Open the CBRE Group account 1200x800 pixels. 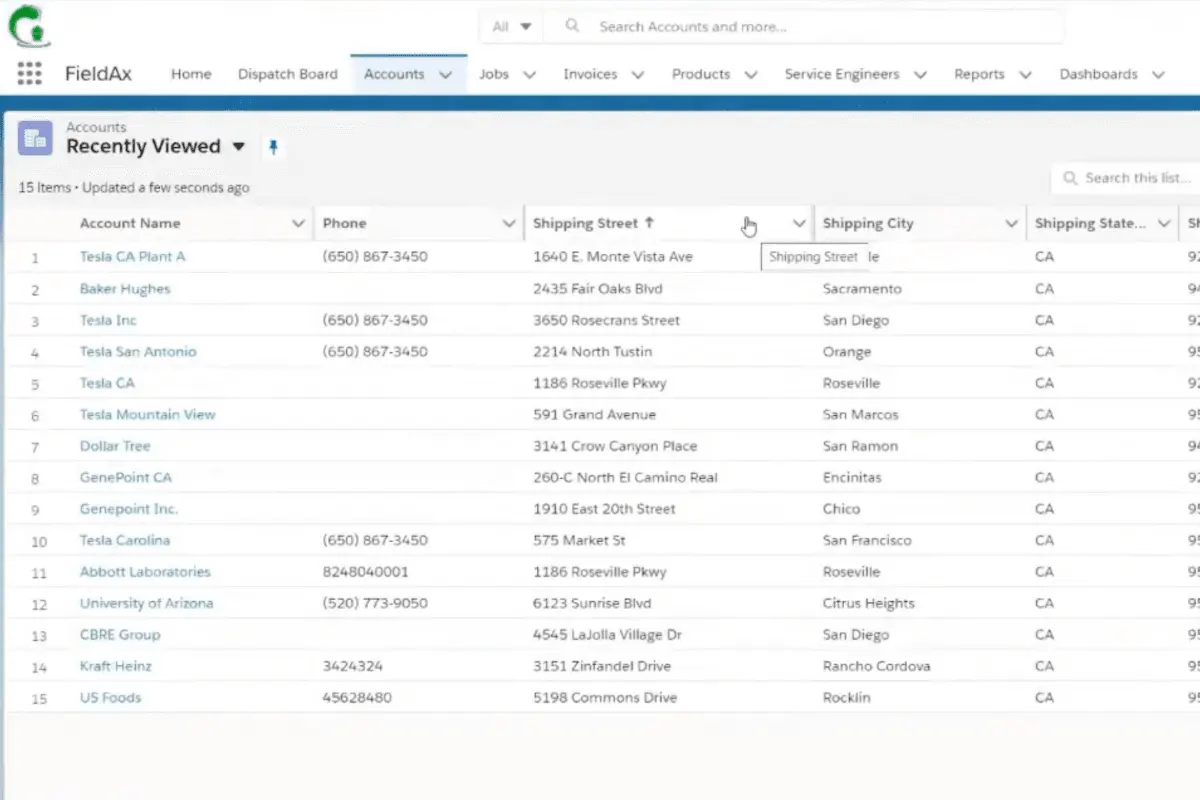pos(120,634)
